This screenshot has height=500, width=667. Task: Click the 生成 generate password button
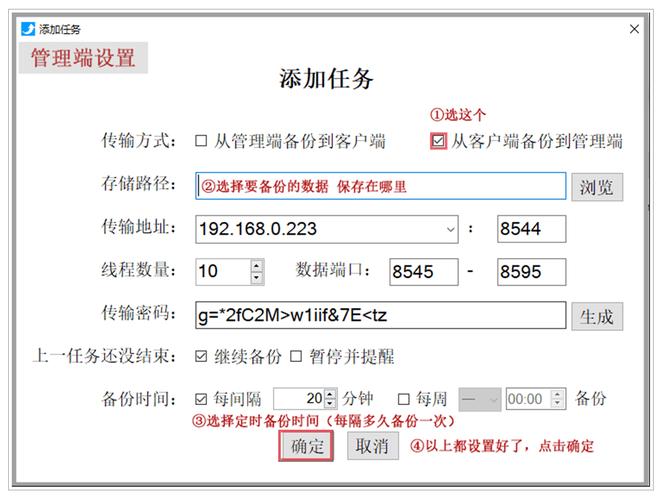pyautogui.click(x=597, y=316)
